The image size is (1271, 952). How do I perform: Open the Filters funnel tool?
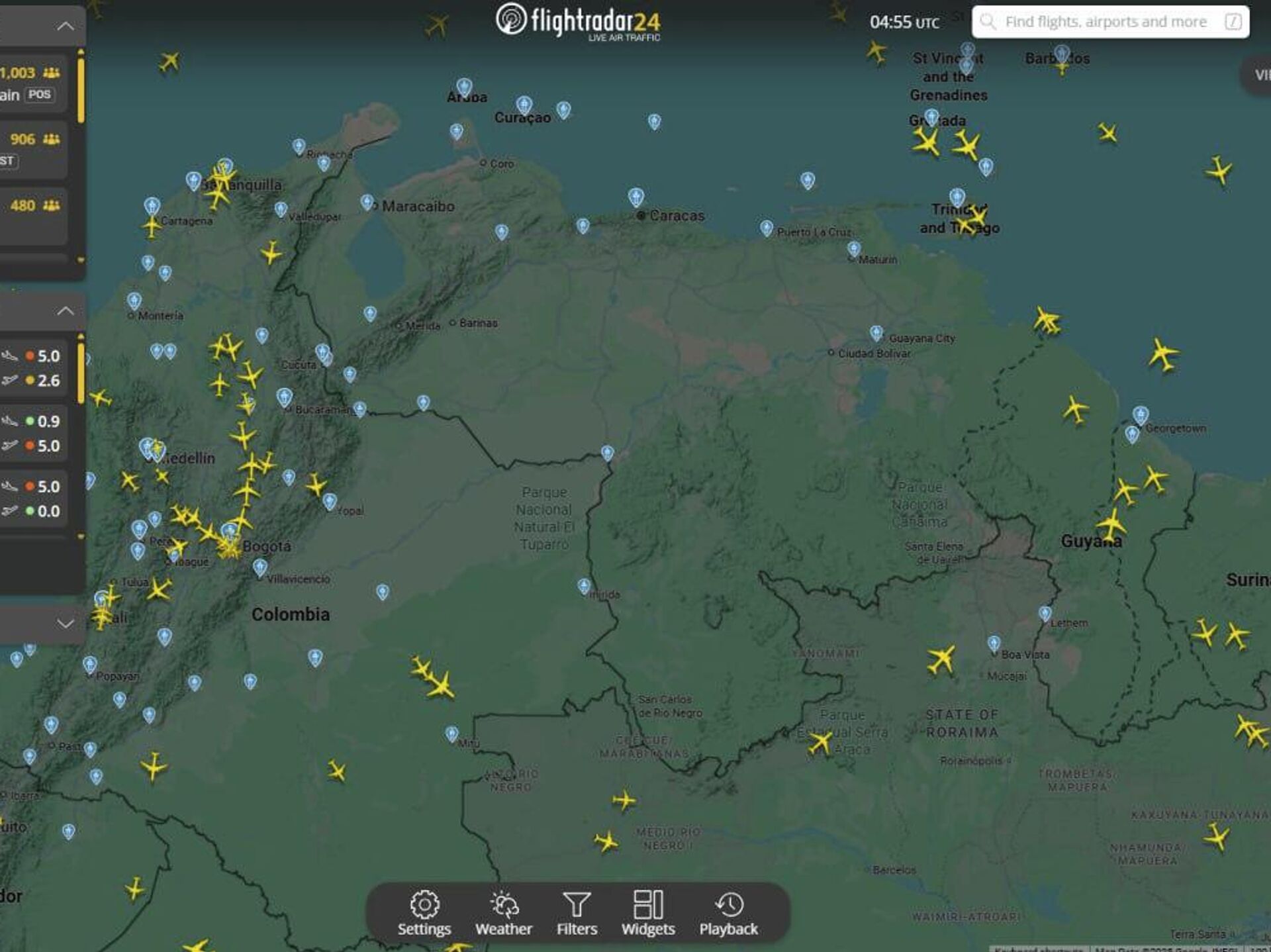tap(577, 914)
